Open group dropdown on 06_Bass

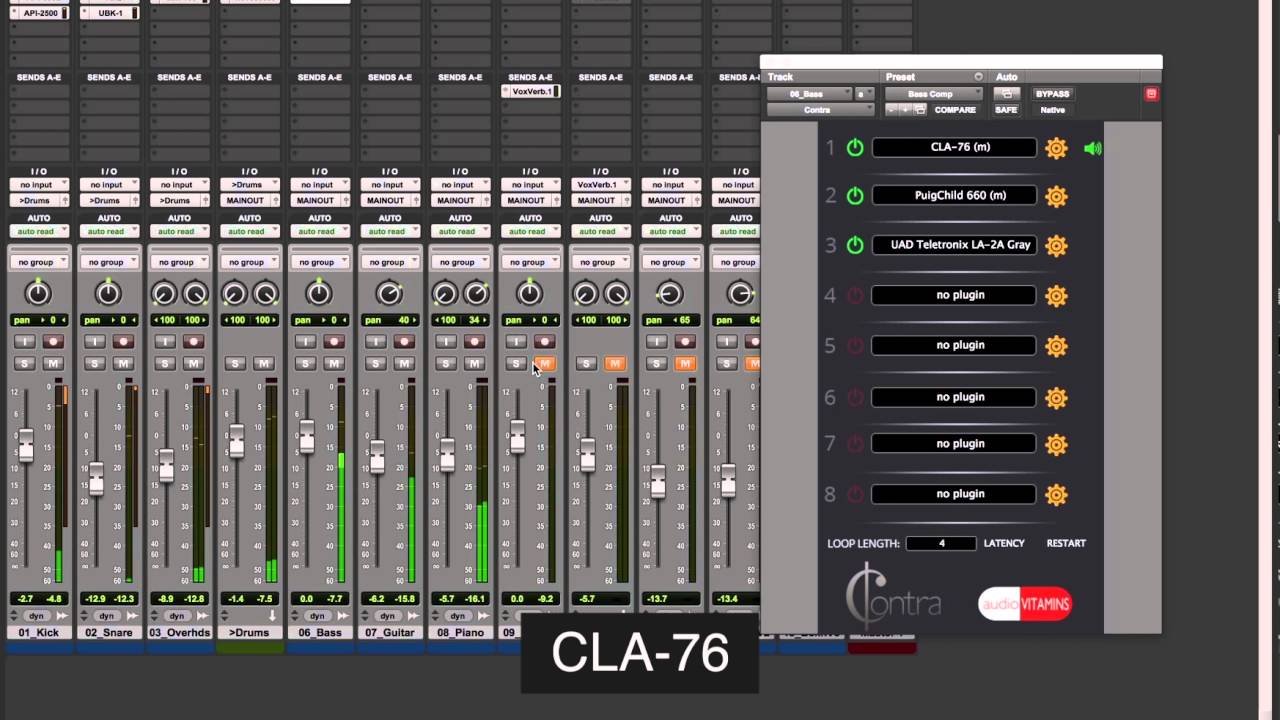point(320,262)
